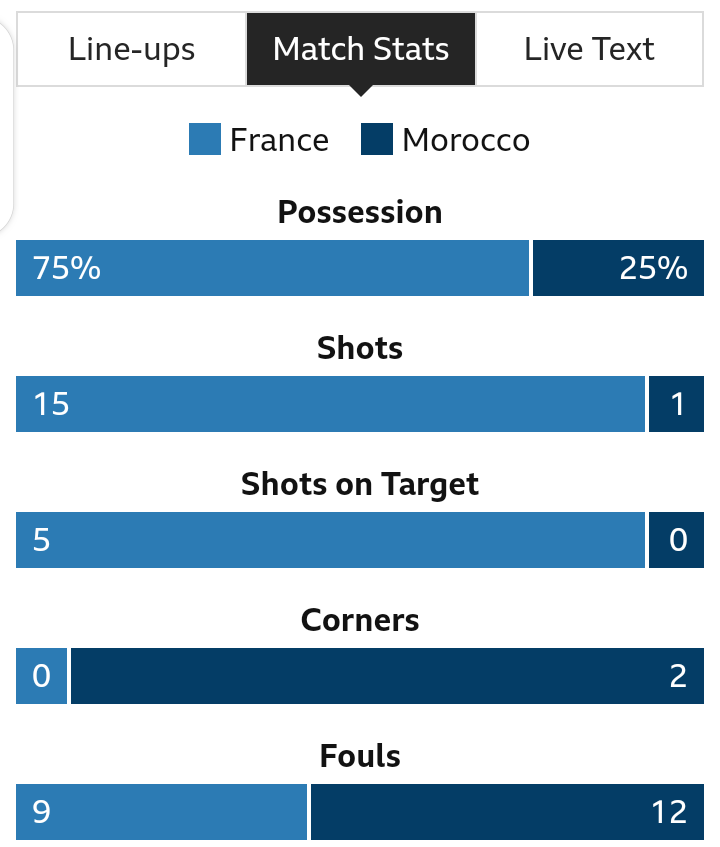Select the Match Stats tab
720x847 pixels.
[361, 49]
